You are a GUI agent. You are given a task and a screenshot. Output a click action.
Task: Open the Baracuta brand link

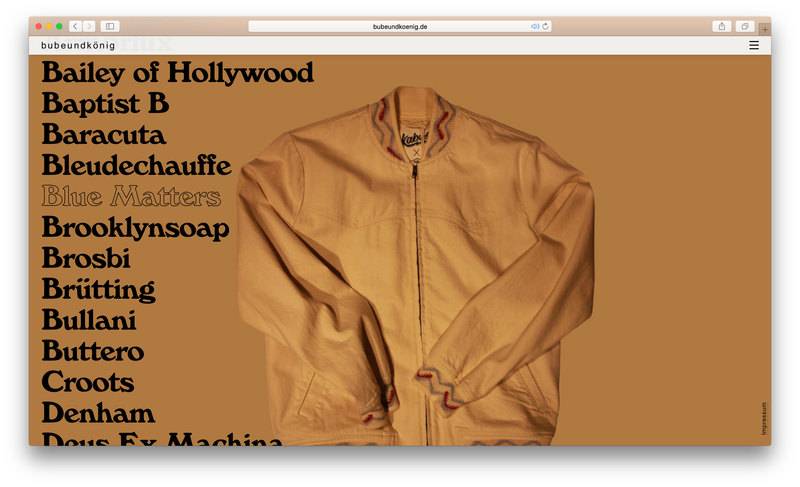point(103,135)
